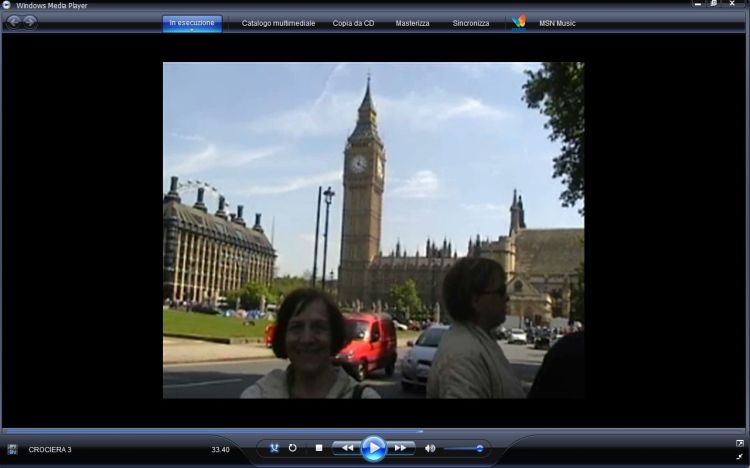Image resolution: width=750 pixels, height=468 pixels.
Task: Switch to the Copia da CD tab
Action: (x=353, y=23)
